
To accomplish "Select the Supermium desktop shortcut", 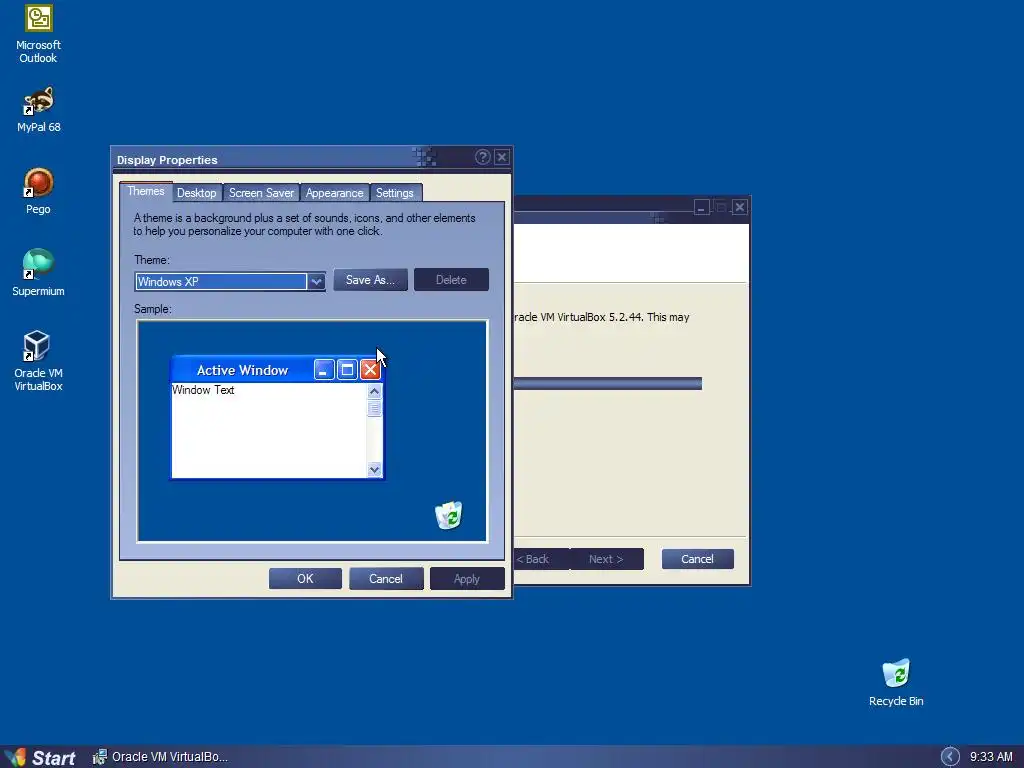I will (39, 272).
